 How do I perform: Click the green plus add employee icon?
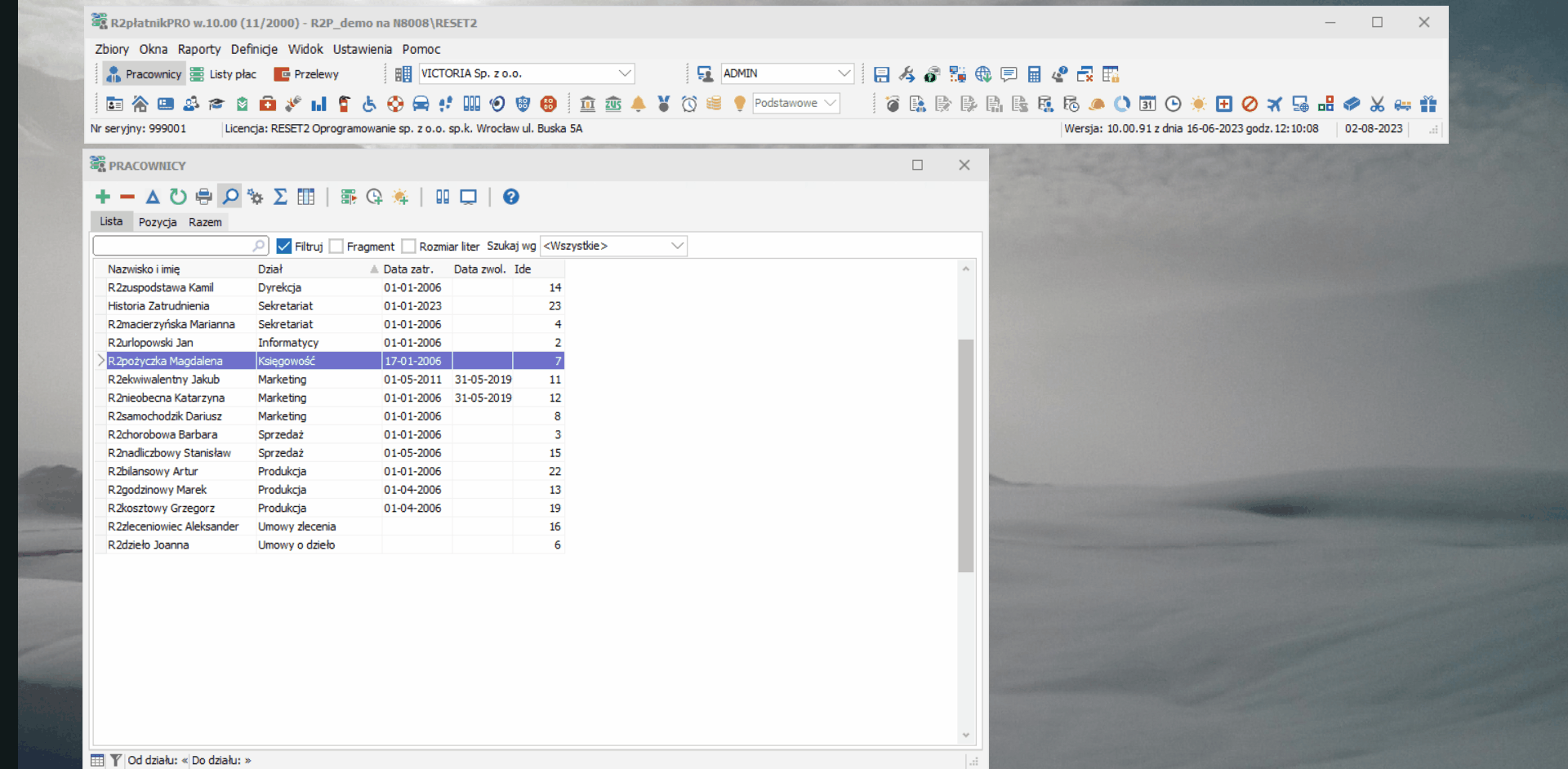point(103,197)
